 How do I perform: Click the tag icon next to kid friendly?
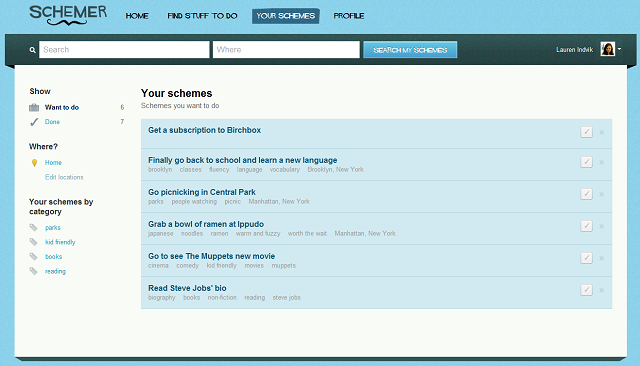point(33,242)
